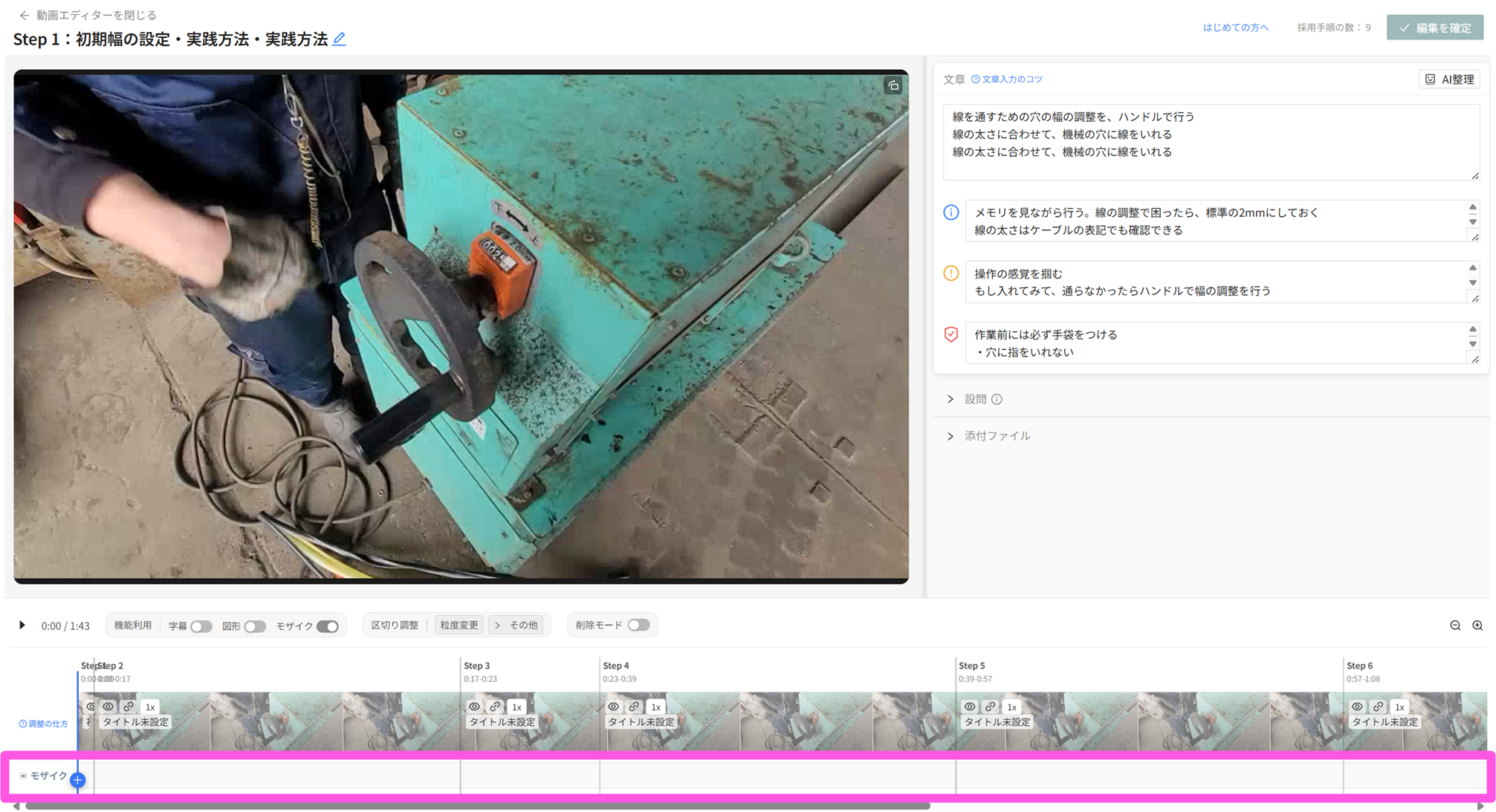Select 区切り調整 in the toolbar
The width and height of the screenshot is (1496, 812).
coord(395,626)
